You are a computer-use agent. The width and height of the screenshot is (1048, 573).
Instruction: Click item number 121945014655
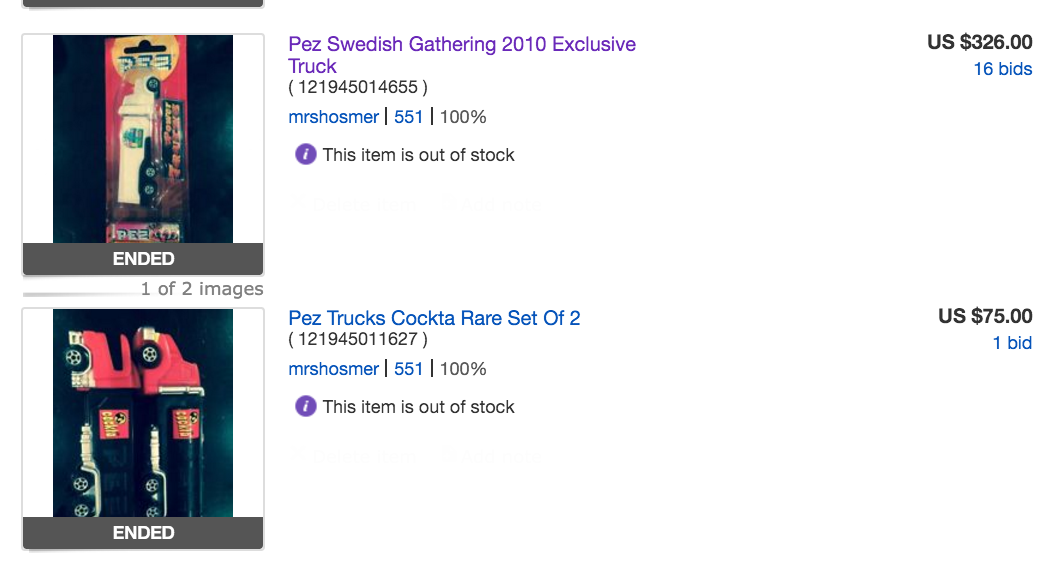pos(358,88)
